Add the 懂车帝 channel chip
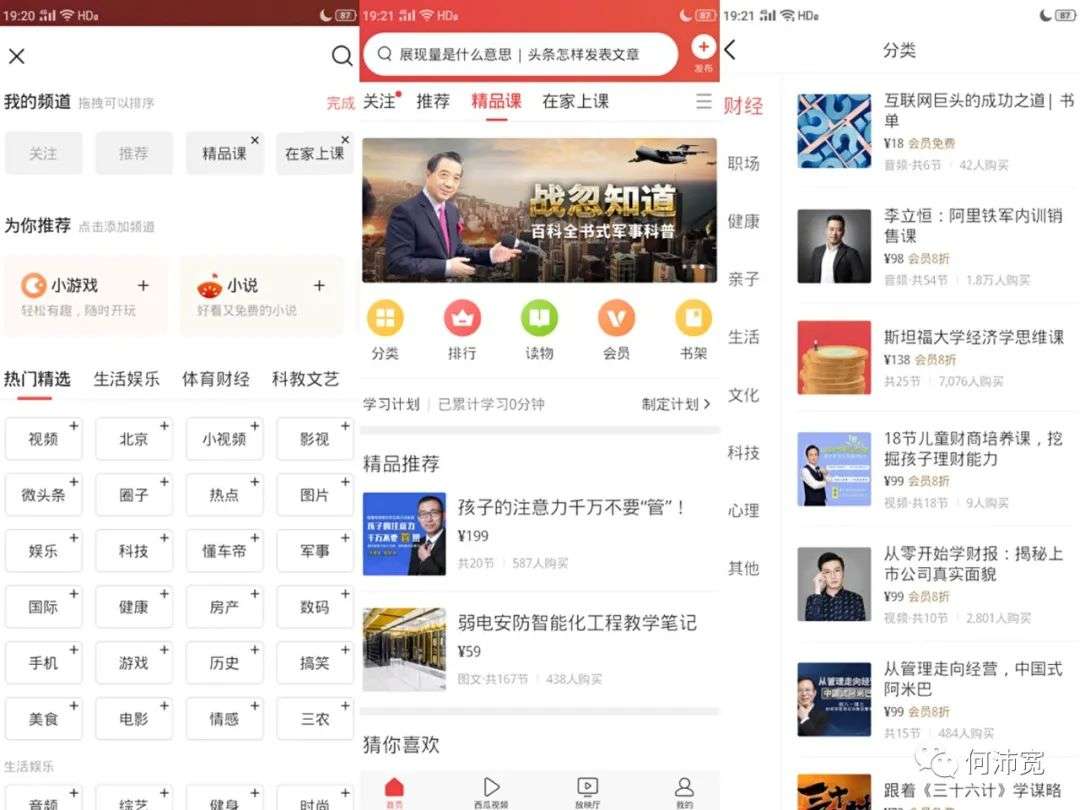Image resolution: width=1080 pixels, height=810 pixels. [224, 551]
